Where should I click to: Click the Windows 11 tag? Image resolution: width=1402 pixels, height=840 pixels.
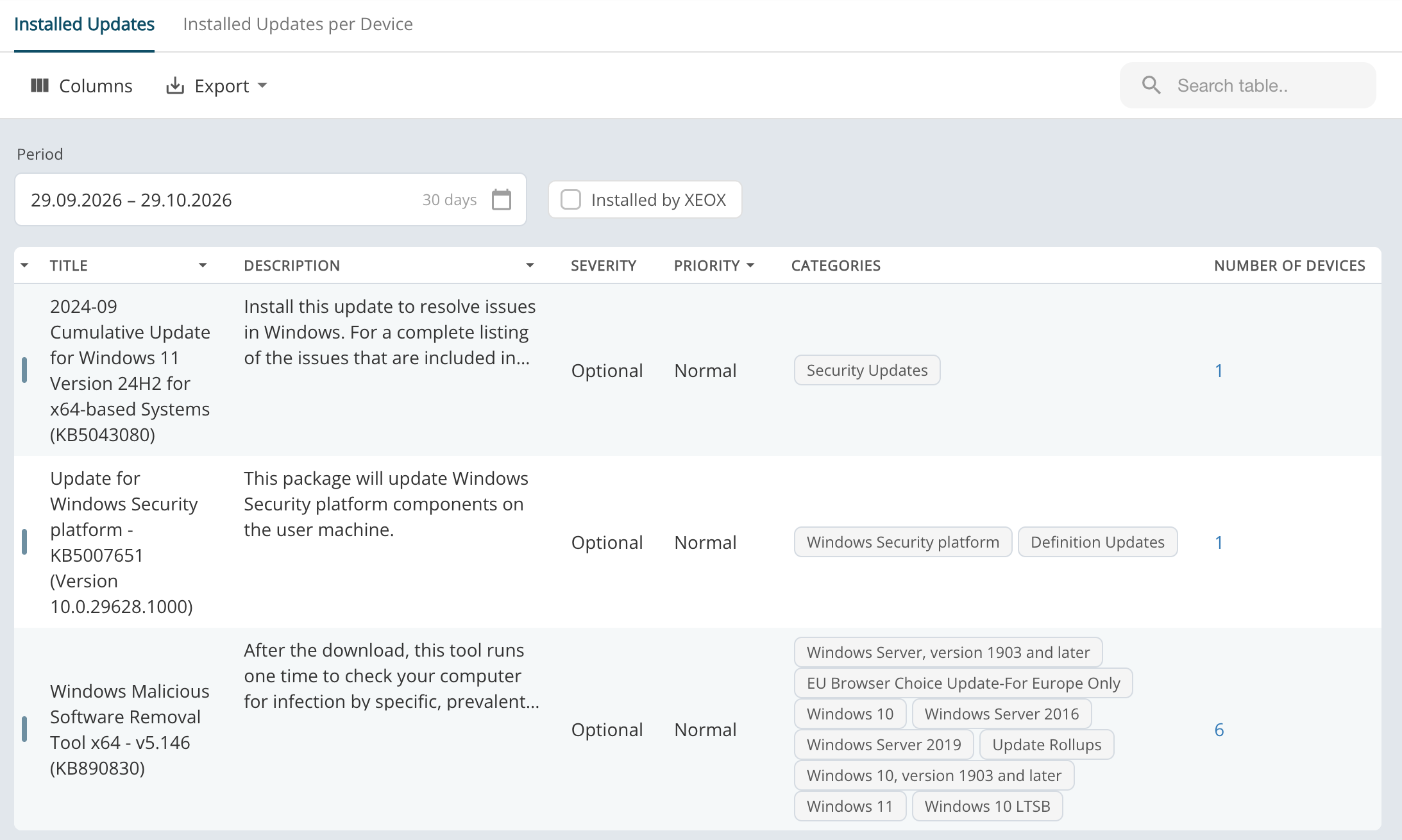[x=850, y=806]
